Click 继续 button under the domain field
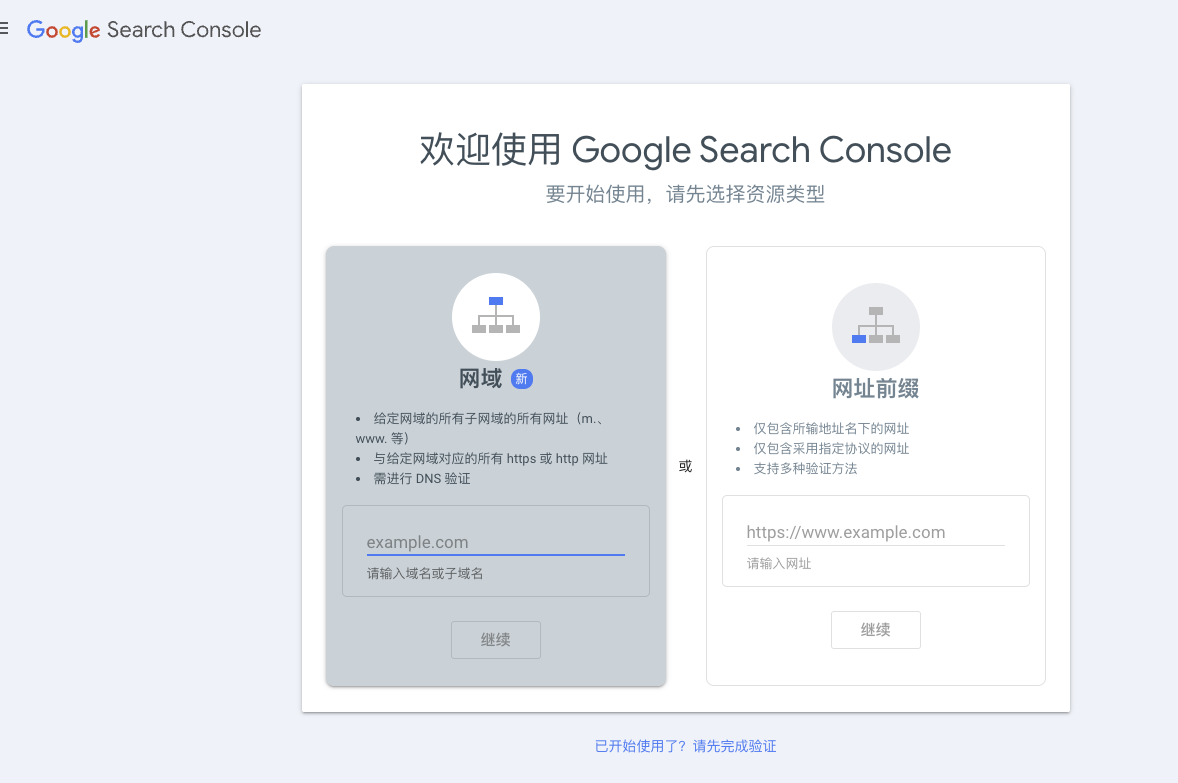 pyautogui.click(x=496, y=640)
